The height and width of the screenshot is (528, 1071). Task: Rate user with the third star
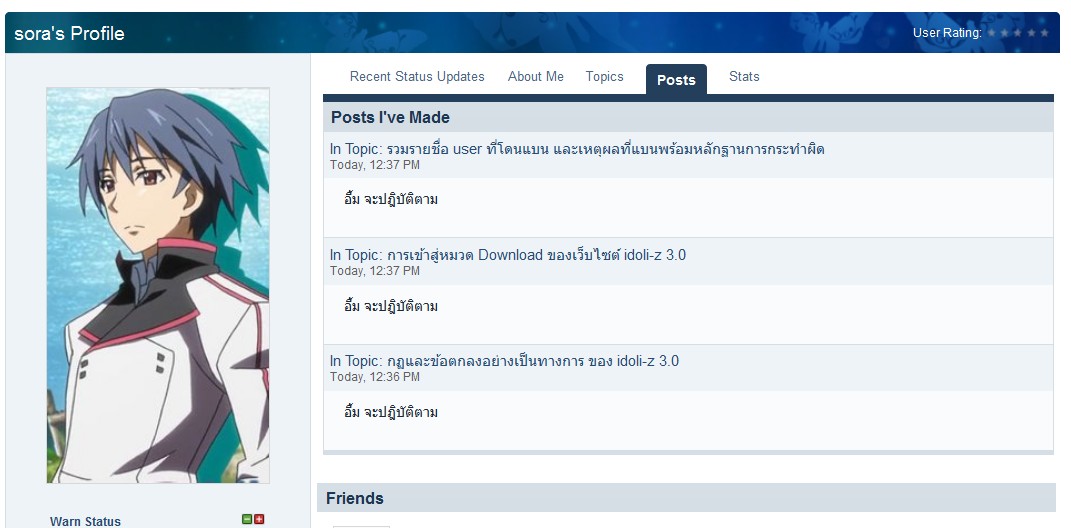1018,33
